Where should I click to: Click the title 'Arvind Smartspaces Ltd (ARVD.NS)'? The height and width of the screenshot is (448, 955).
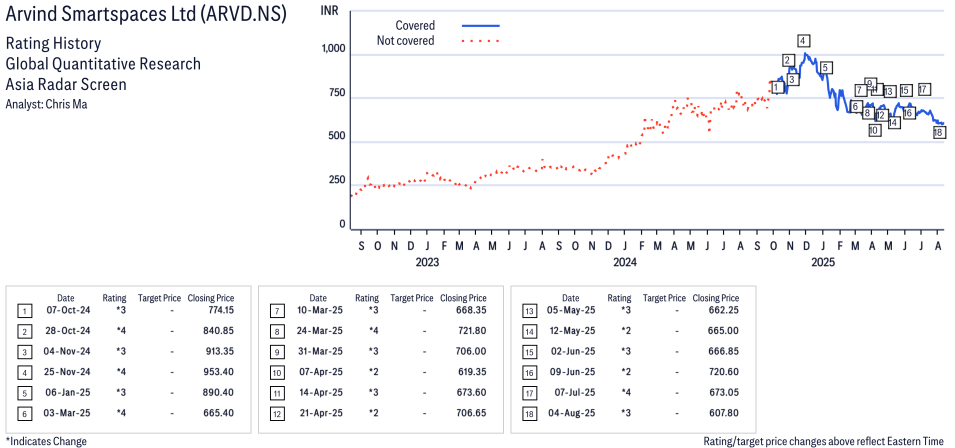click(x=146, y=14)
